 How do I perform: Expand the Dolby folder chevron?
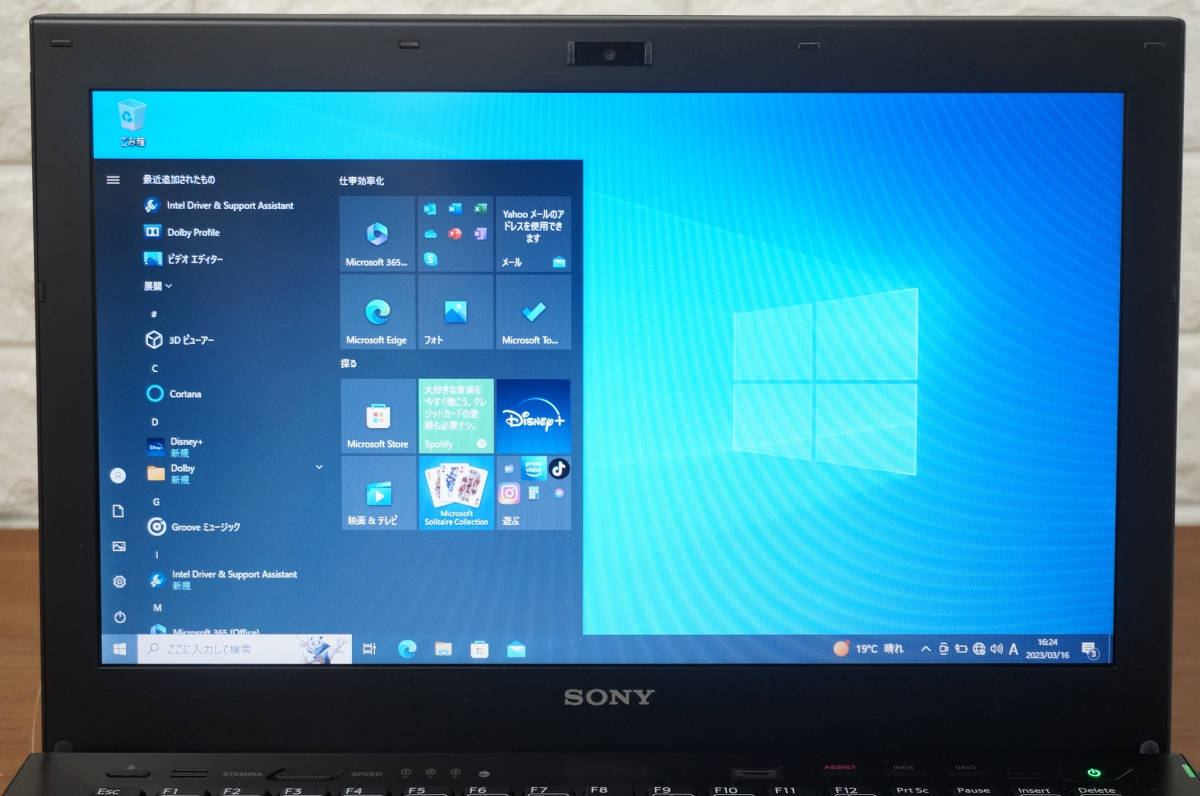319,467
